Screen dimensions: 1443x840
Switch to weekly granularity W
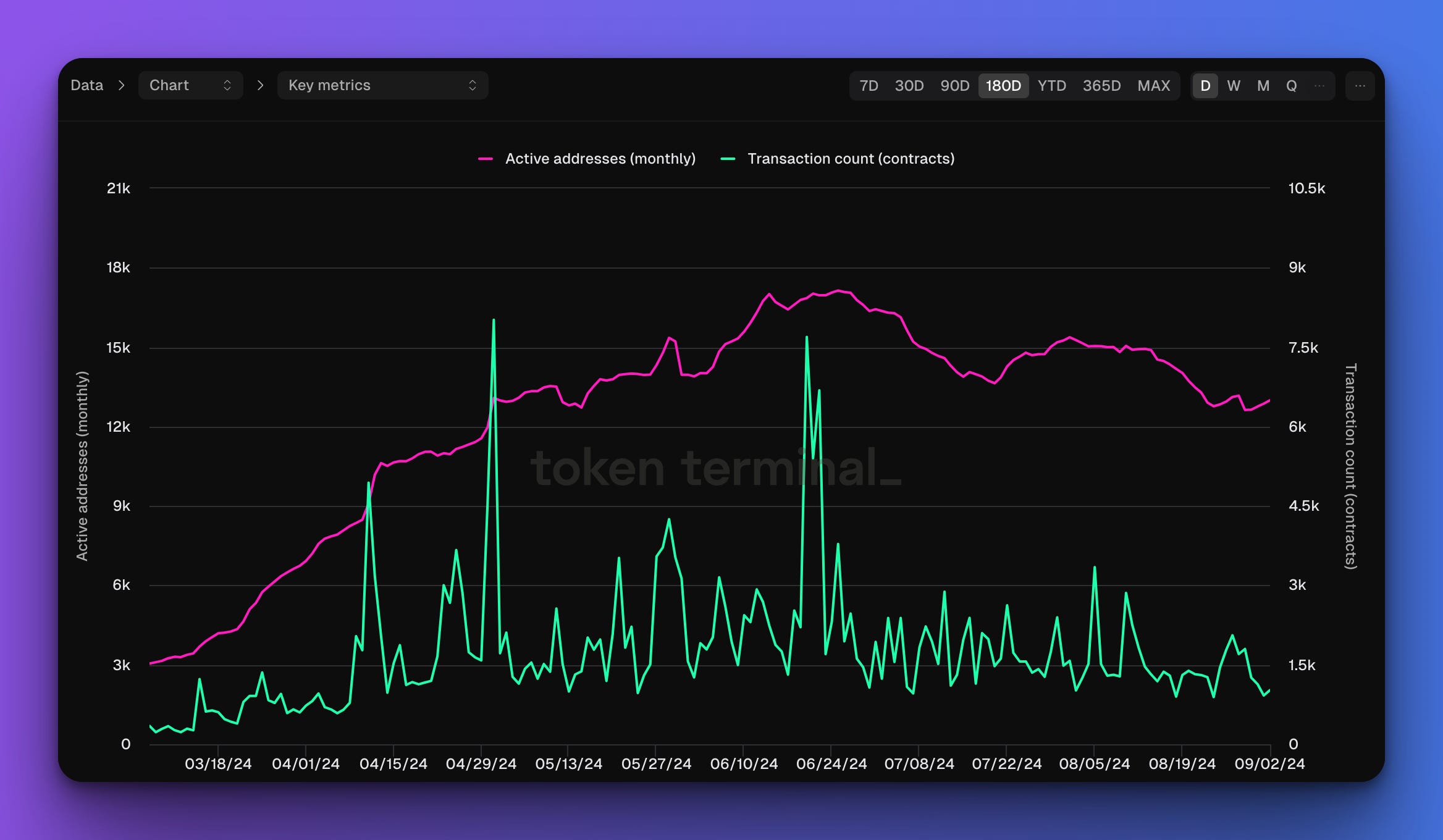pyautogui.click(x=1234, y=86)
